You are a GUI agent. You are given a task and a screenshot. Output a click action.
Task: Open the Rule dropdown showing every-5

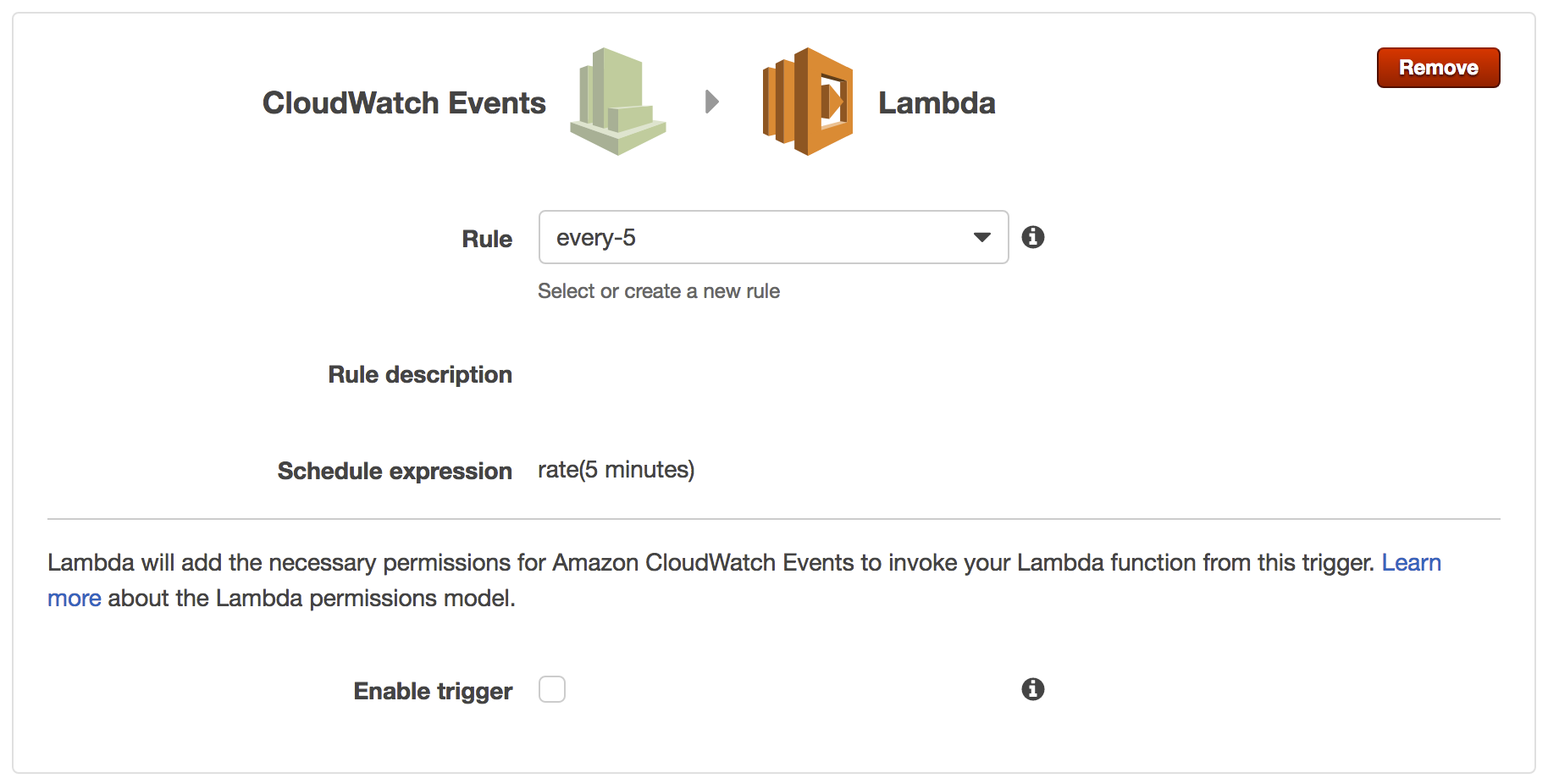(x=762, y=237)
